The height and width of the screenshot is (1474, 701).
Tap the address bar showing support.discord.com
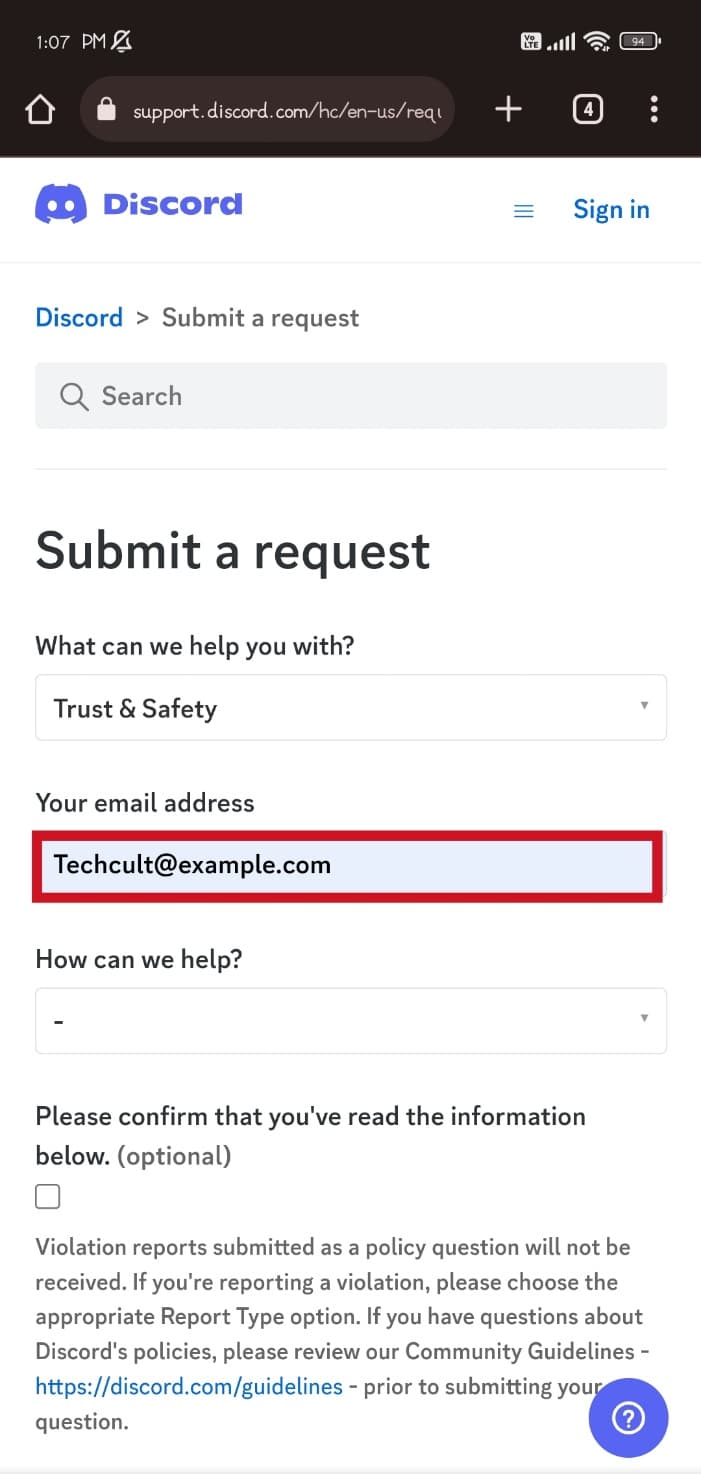[280, 109]
